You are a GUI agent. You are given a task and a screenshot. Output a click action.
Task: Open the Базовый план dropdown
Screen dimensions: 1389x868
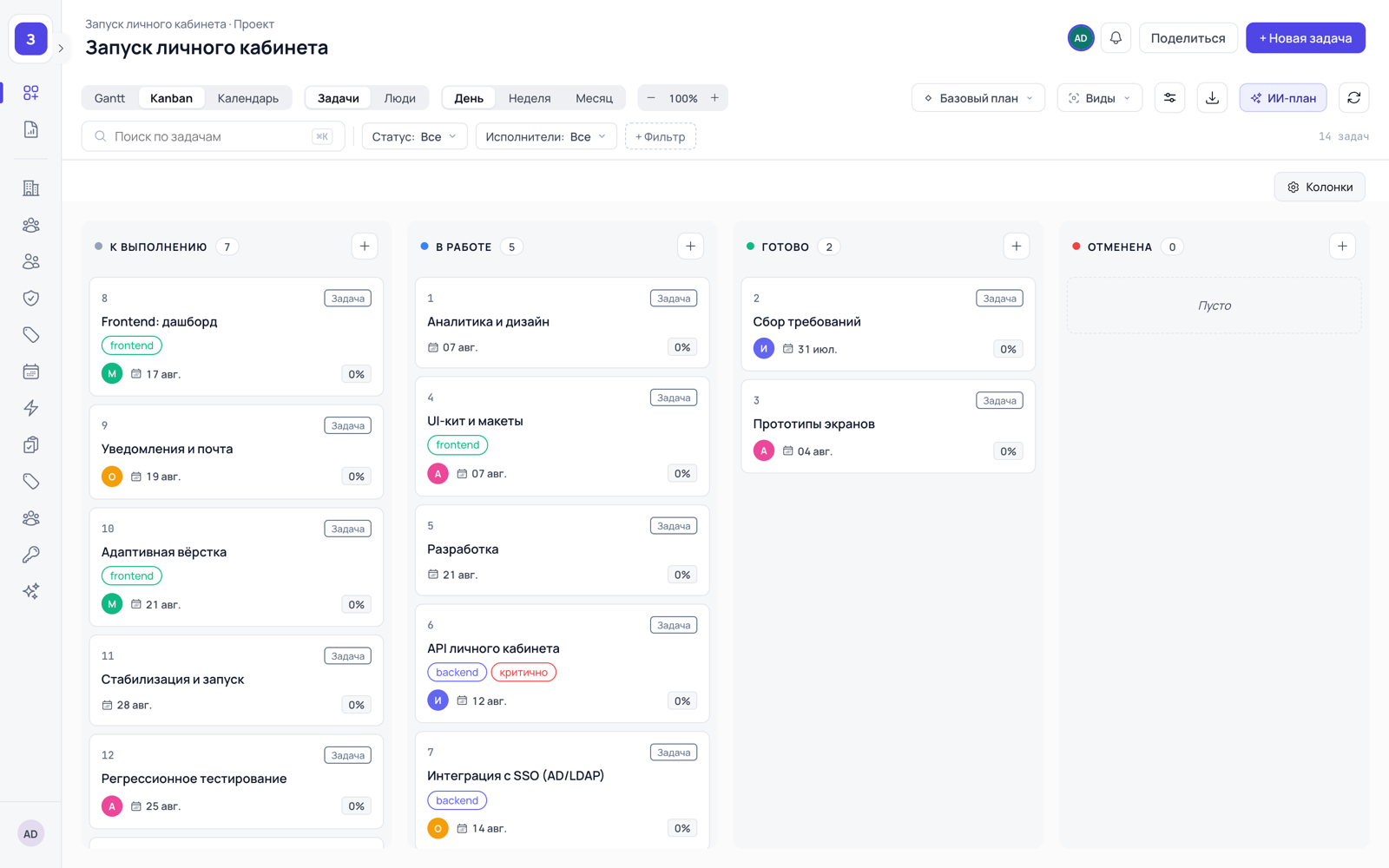point(978,98)
